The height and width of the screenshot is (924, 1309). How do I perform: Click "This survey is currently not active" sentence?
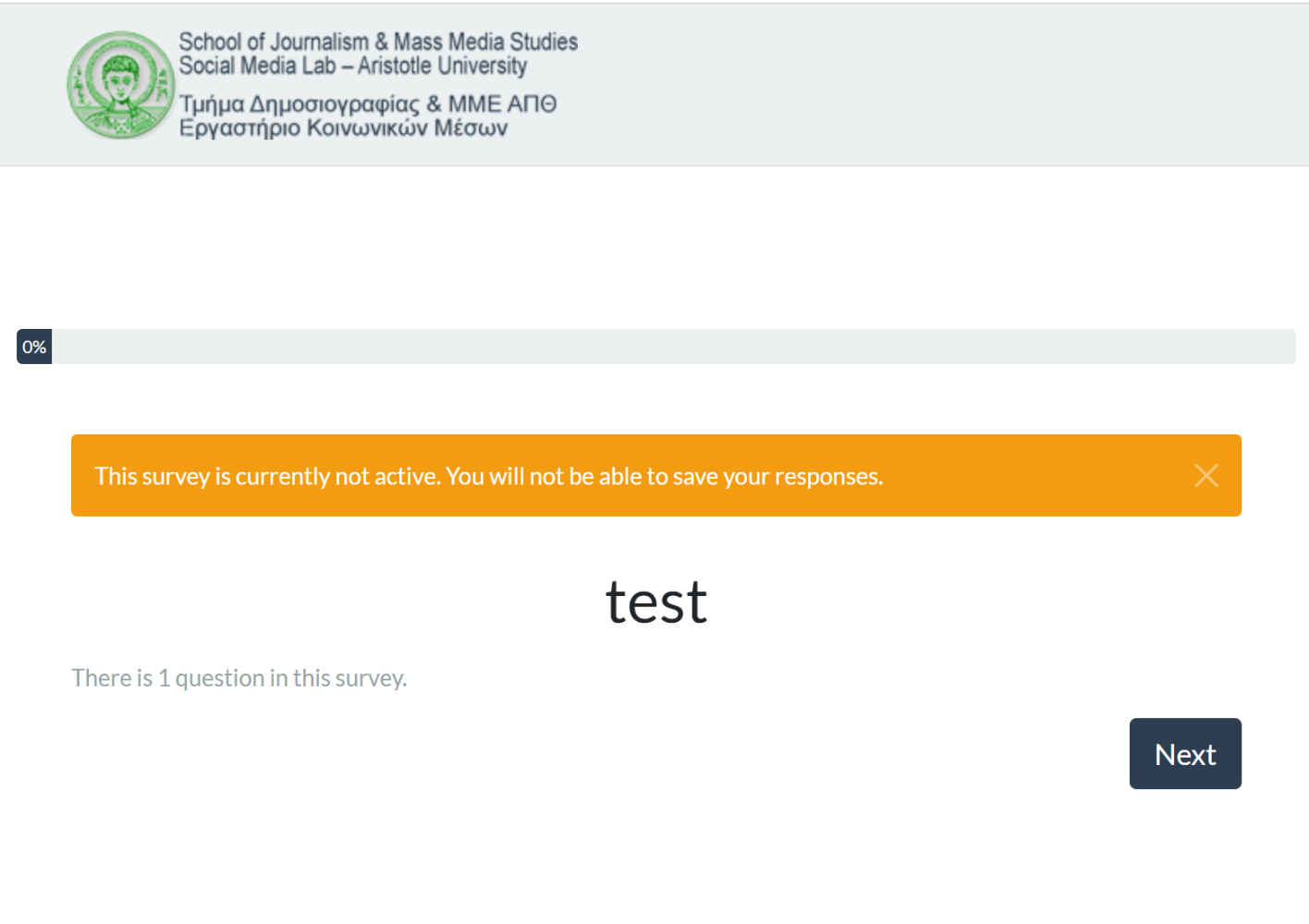pos(267,477)
